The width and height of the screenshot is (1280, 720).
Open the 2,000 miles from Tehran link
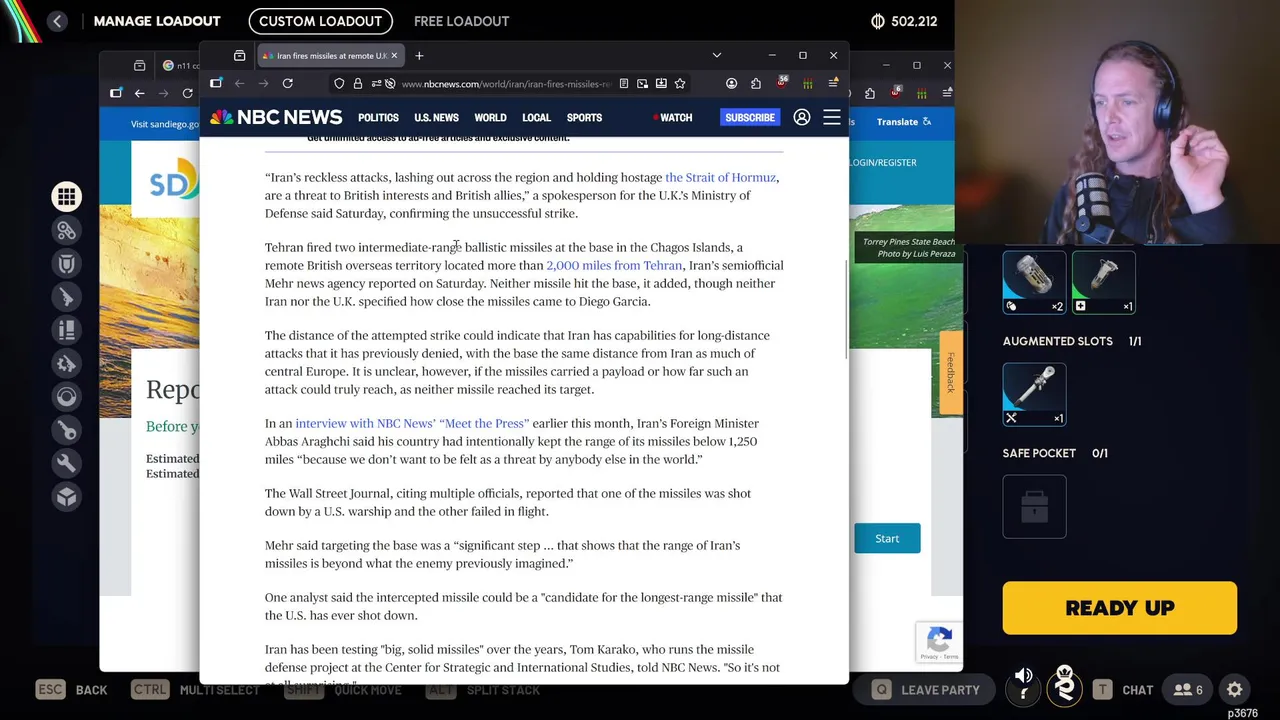[614, 265]
